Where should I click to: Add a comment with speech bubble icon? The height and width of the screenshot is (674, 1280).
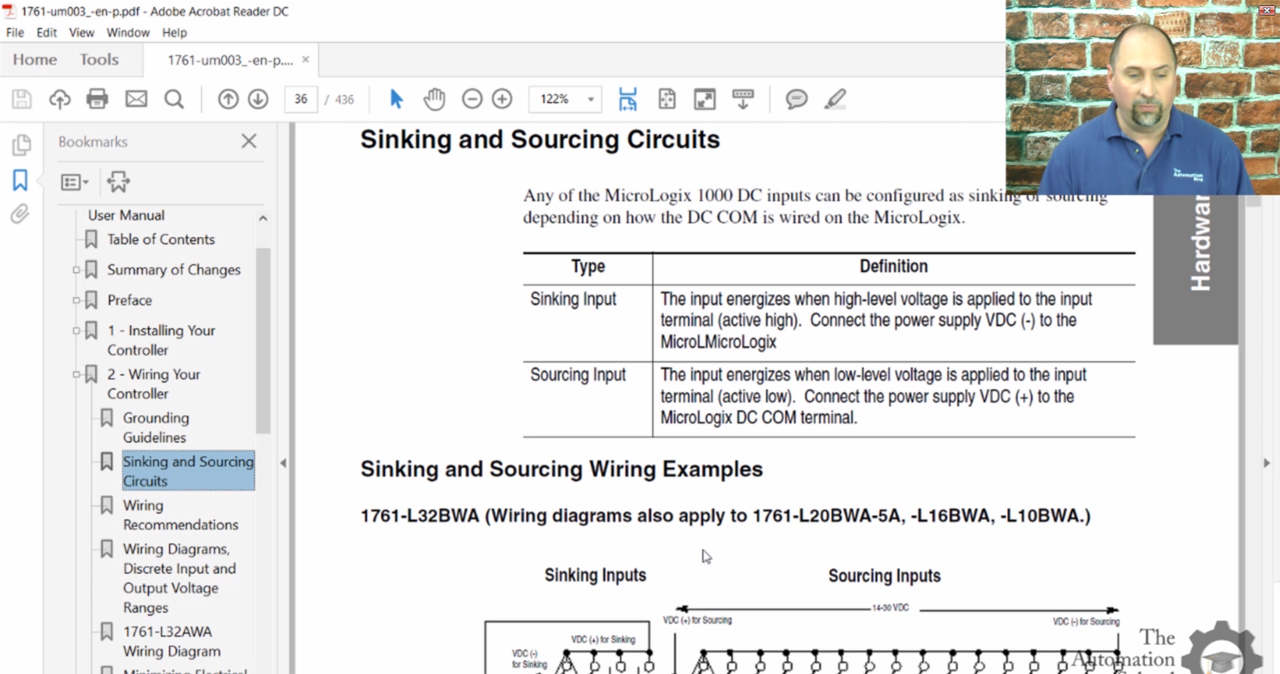tap(797, 99)
